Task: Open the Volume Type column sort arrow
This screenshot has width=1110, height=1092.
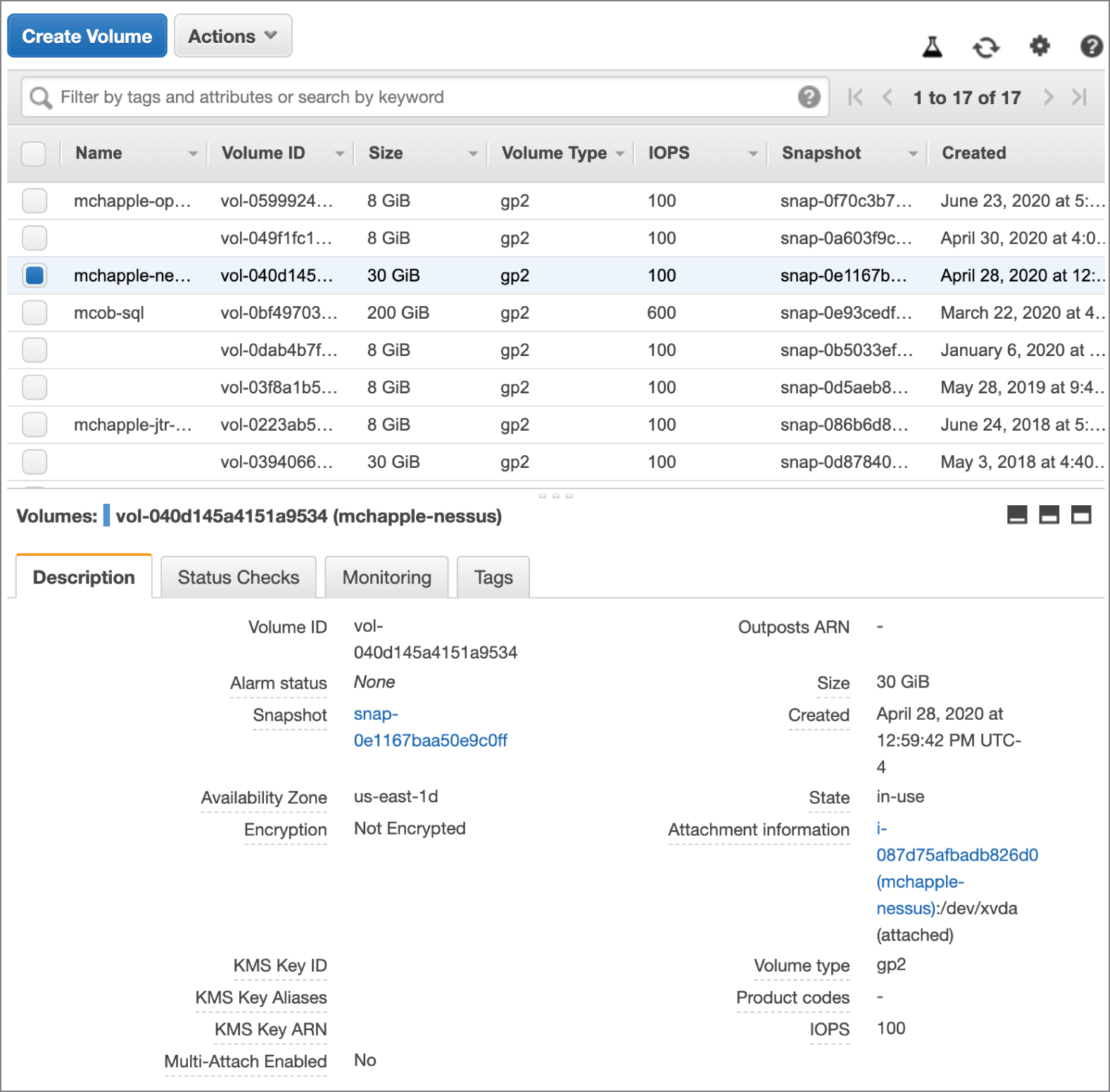Action: coord(620,154)
